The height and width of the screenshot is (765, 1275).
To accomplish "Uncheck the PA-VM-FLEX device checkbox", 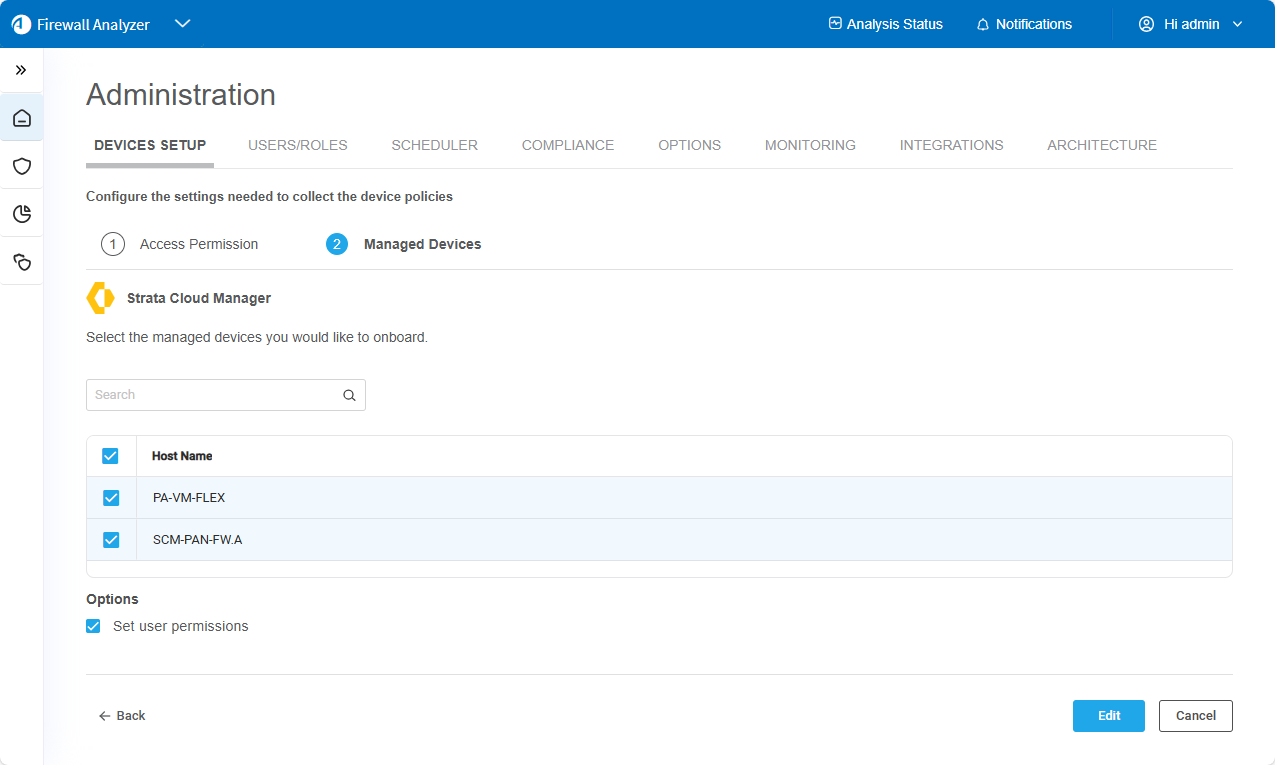I will pos(111,498).
